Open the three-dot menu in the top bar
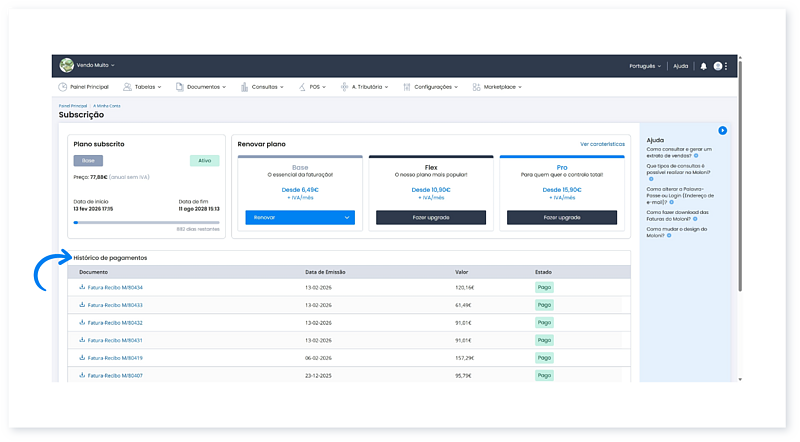This screenshot has height=442, width=800. [x=727, y=66]
